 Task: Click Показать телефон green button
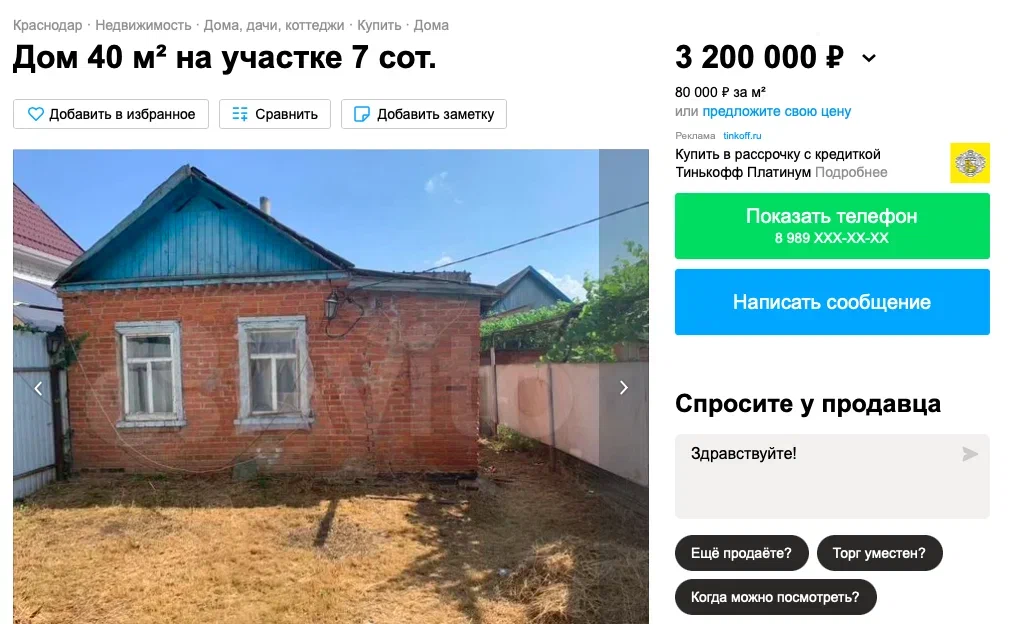832,226
